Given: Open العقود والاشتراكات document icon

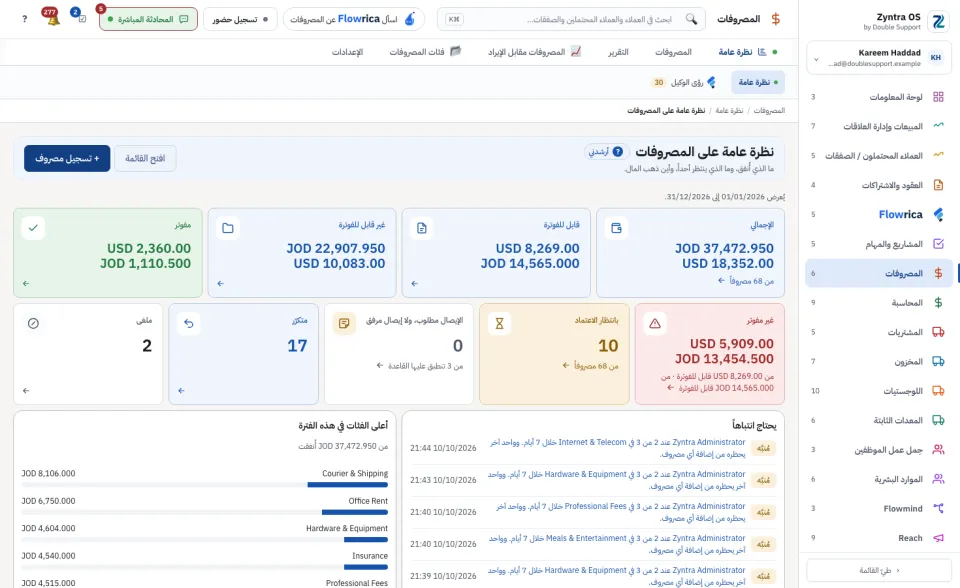Looking at the screenshot, I should pyautogui.click(x=938, y=185).
